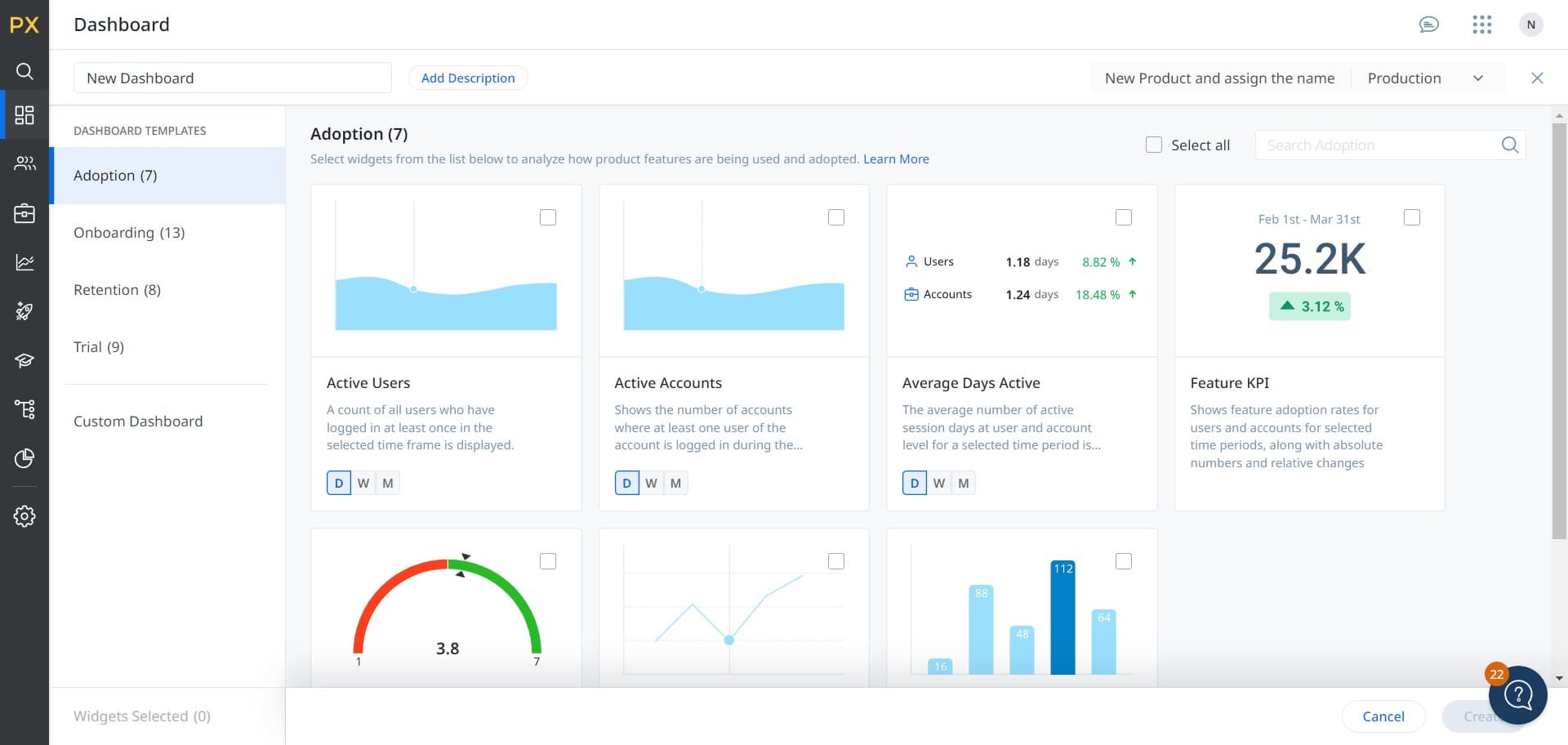Image resolution: width=1568 pixels, height=745 pixels.
Task: Click the Audience users icon in sidebar
Action: (24, 163)
